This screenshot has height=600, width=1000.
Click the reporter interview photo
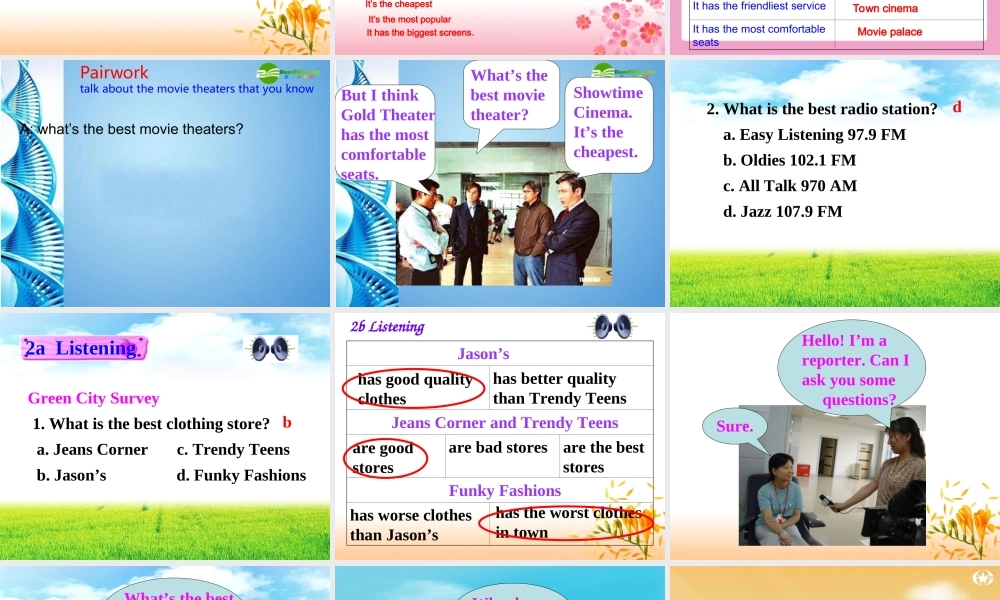tap(832, 475)
